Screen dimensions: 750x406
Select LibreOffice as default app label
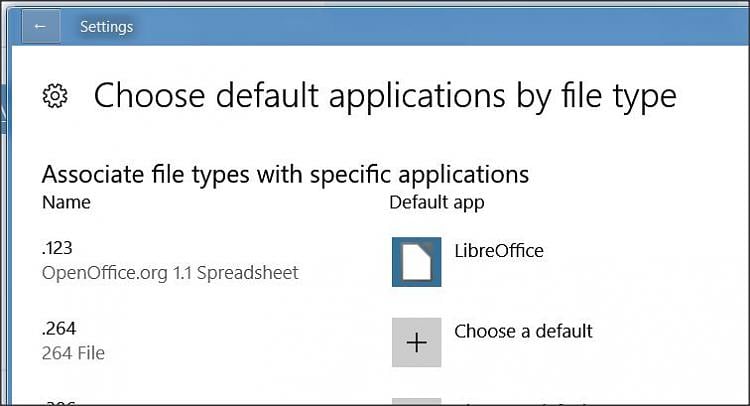click(x=499, y=251)
